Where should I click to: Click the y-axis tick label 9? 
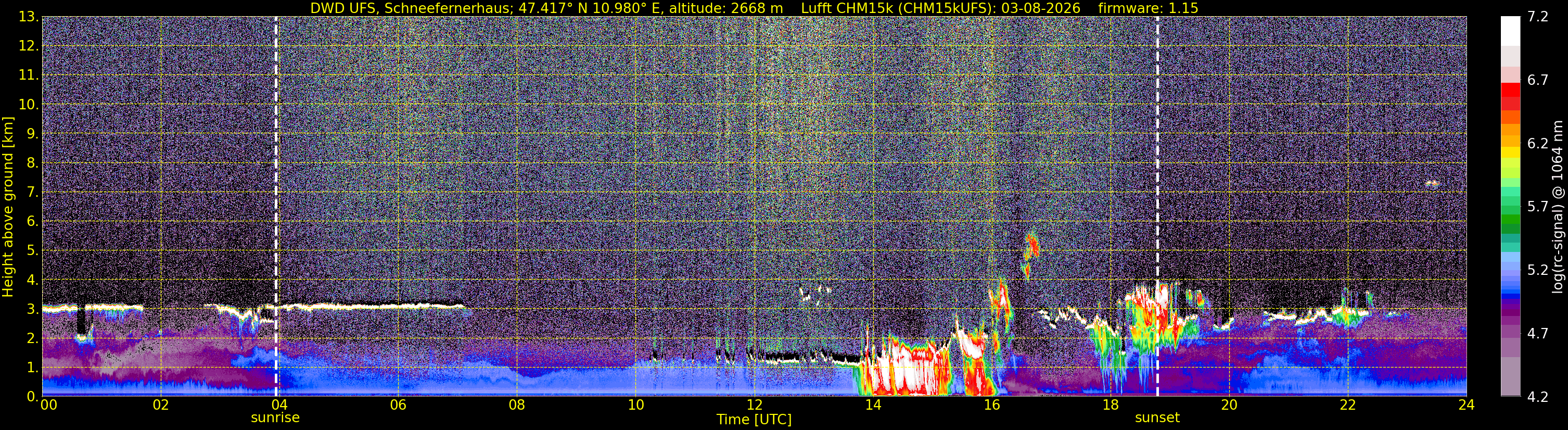pos(33,134)
